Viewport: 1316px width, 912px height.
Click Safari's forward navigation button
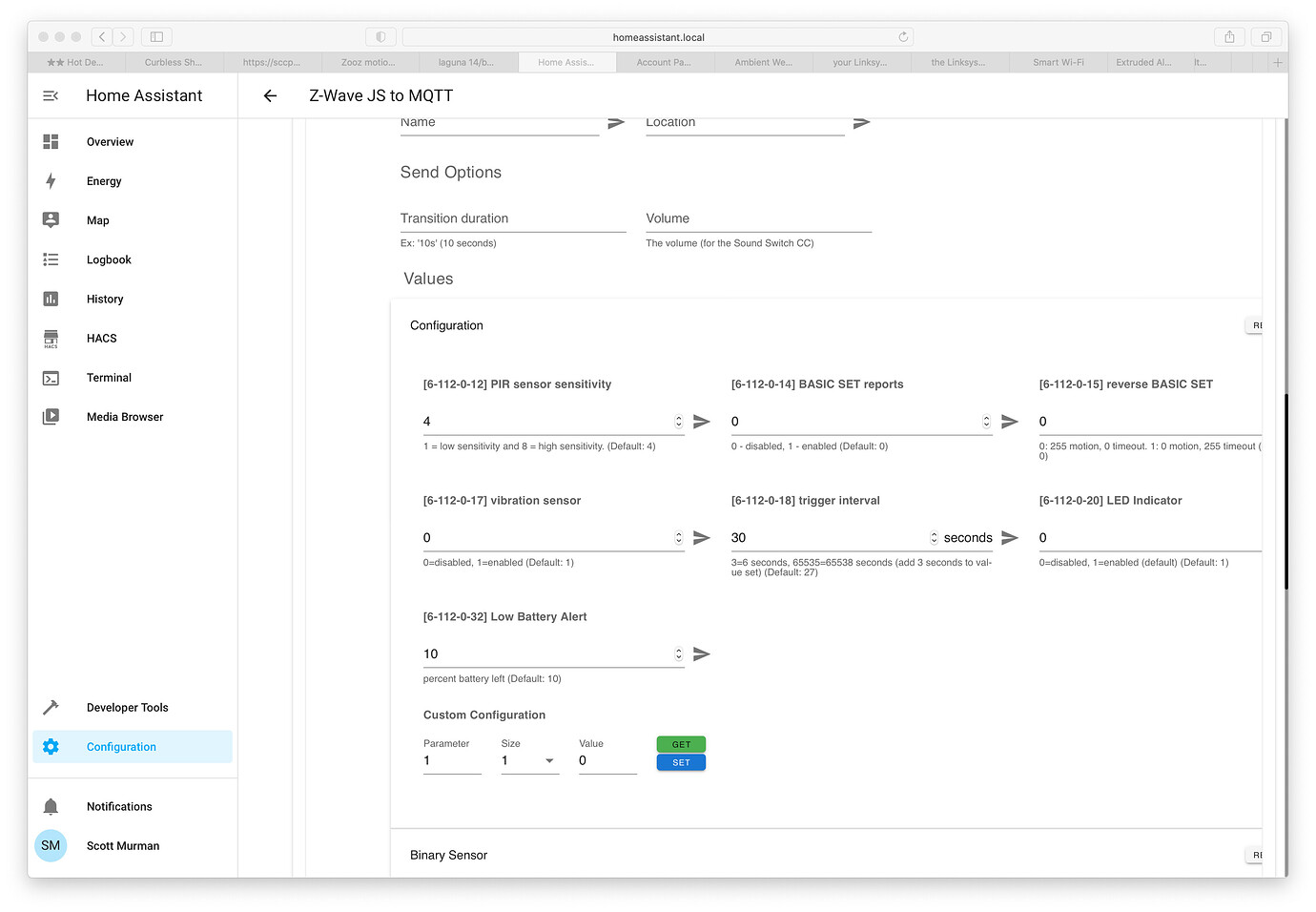point(123,37)
